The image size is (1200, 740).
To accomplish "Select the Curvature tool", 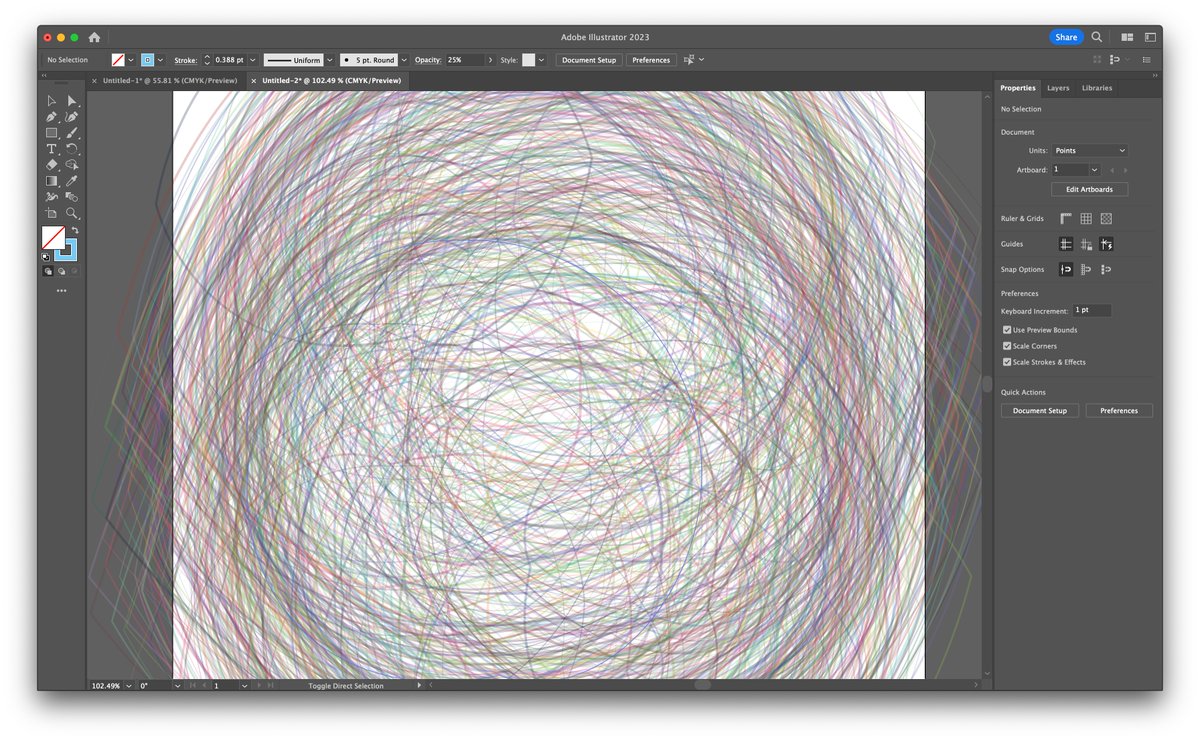I will point(71,117).
